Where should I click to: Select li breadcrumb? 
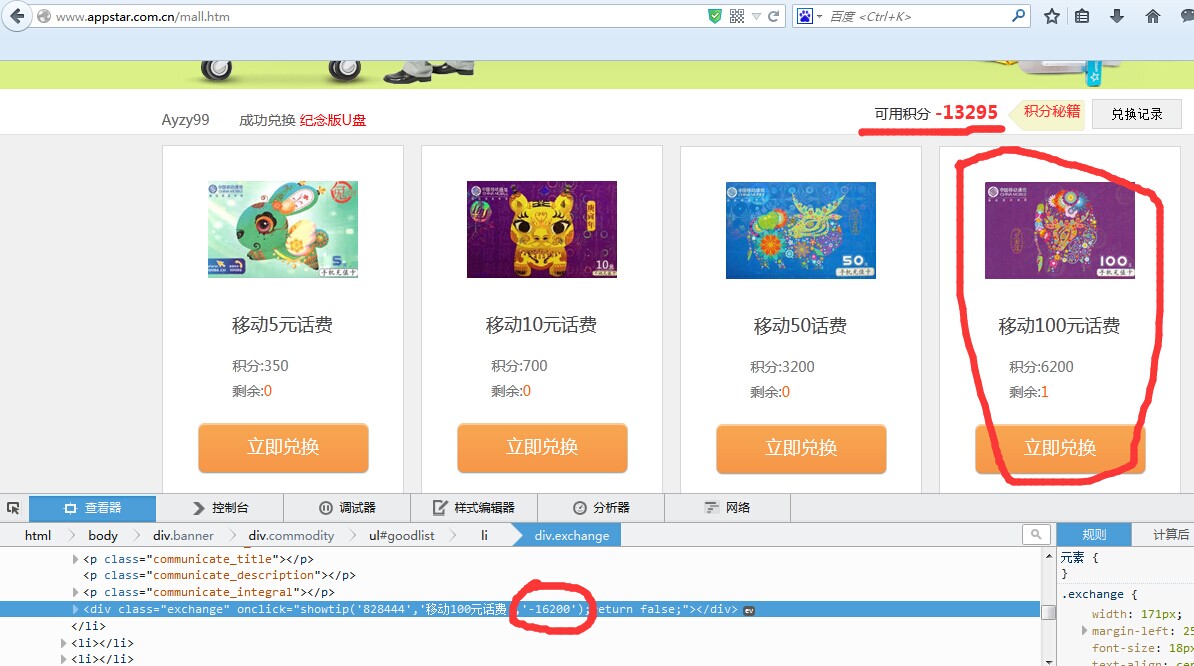pyautogui.click(x=484, y=536)
